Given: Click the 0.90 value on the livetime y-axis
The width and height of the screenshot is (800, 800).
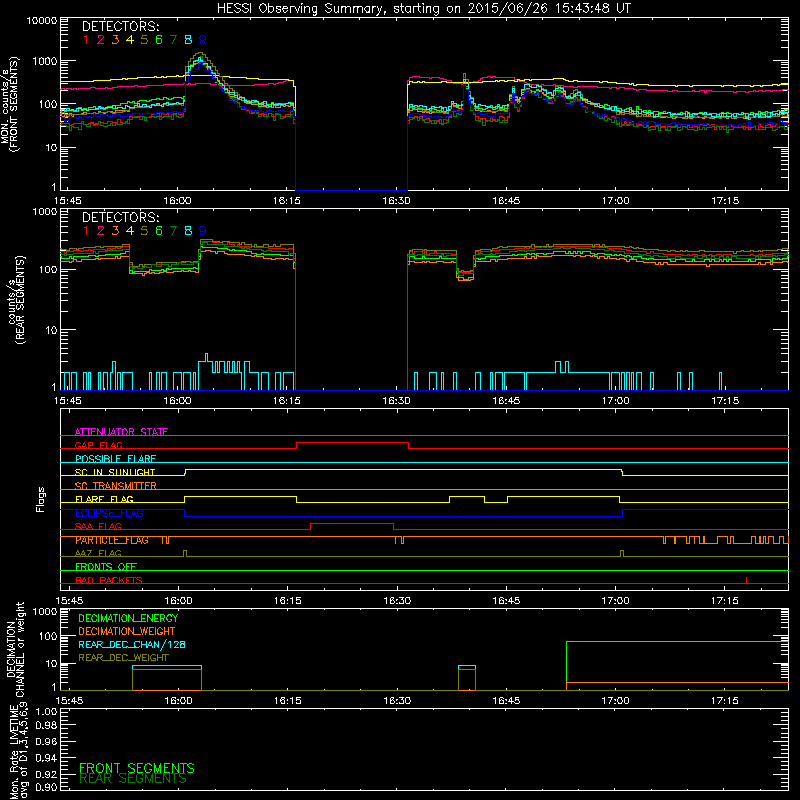Looking at the screenshot, I should (x=46, y=787).
